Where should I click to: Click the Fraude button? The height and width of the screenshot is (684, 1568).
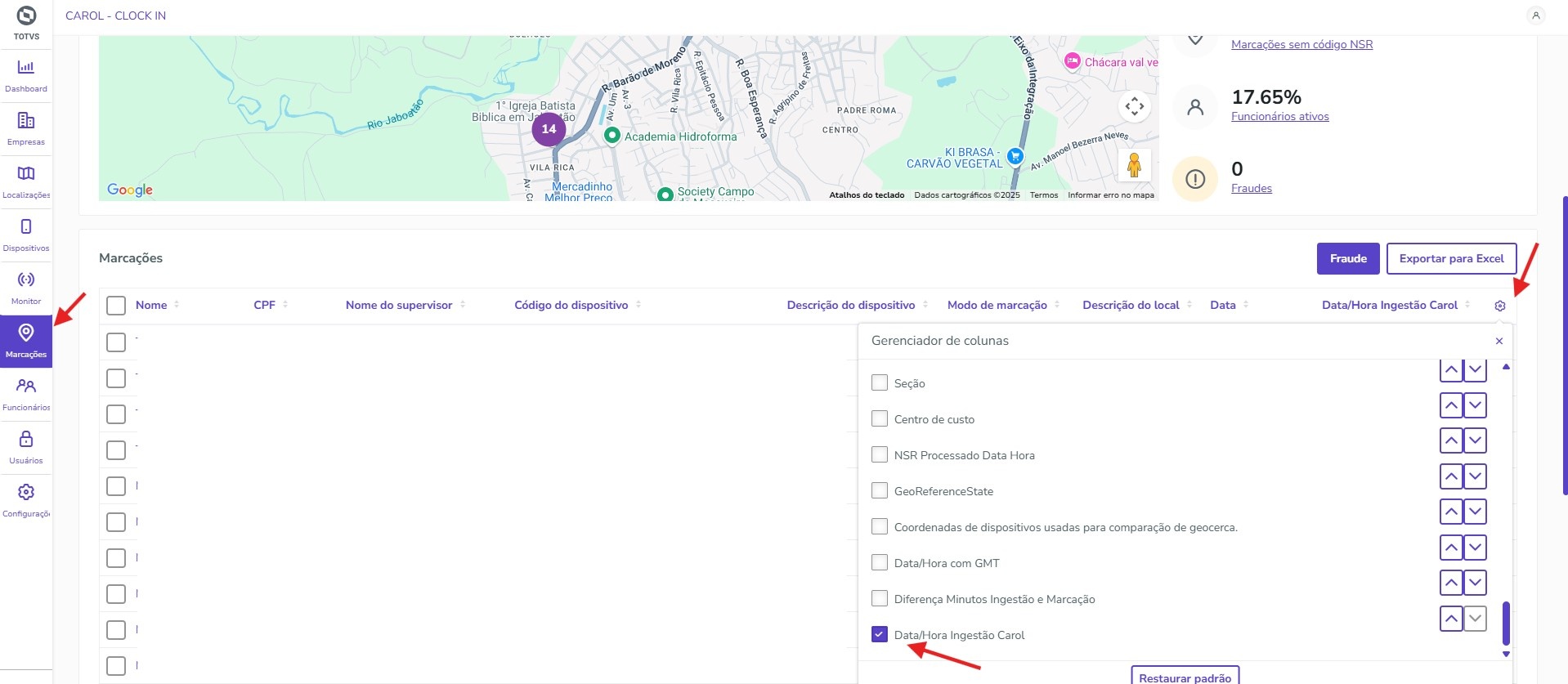point(1348,258)
